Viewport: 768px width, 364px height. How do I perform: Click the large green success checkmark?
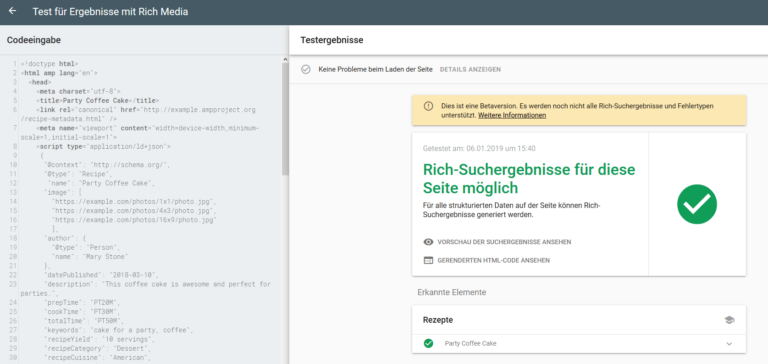697,205
